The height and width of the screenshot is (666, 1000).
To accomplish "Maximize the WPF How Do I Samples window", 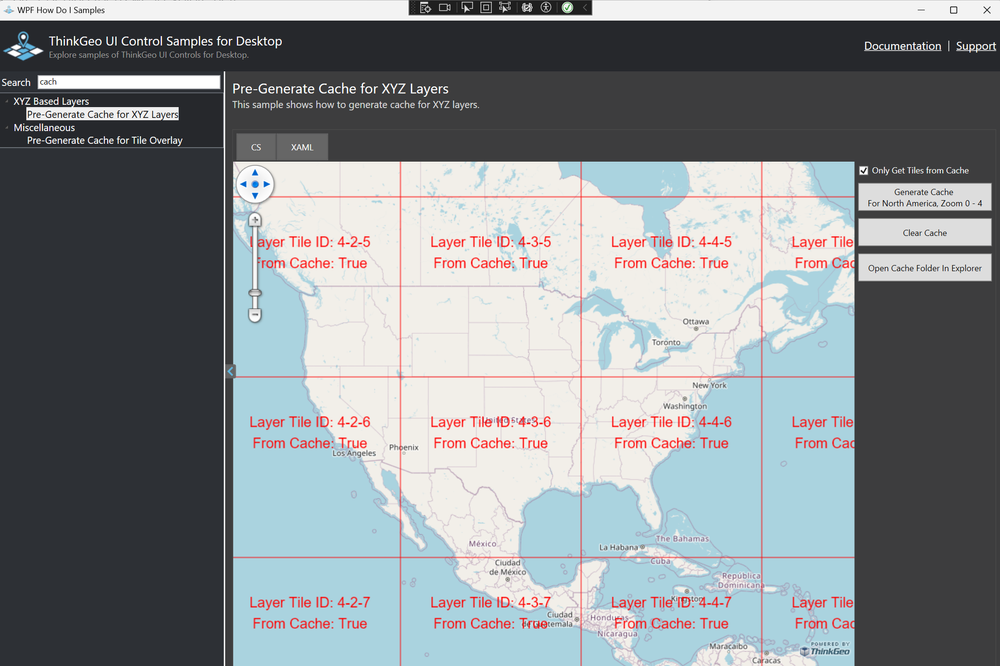I will [x=953, y=10].
